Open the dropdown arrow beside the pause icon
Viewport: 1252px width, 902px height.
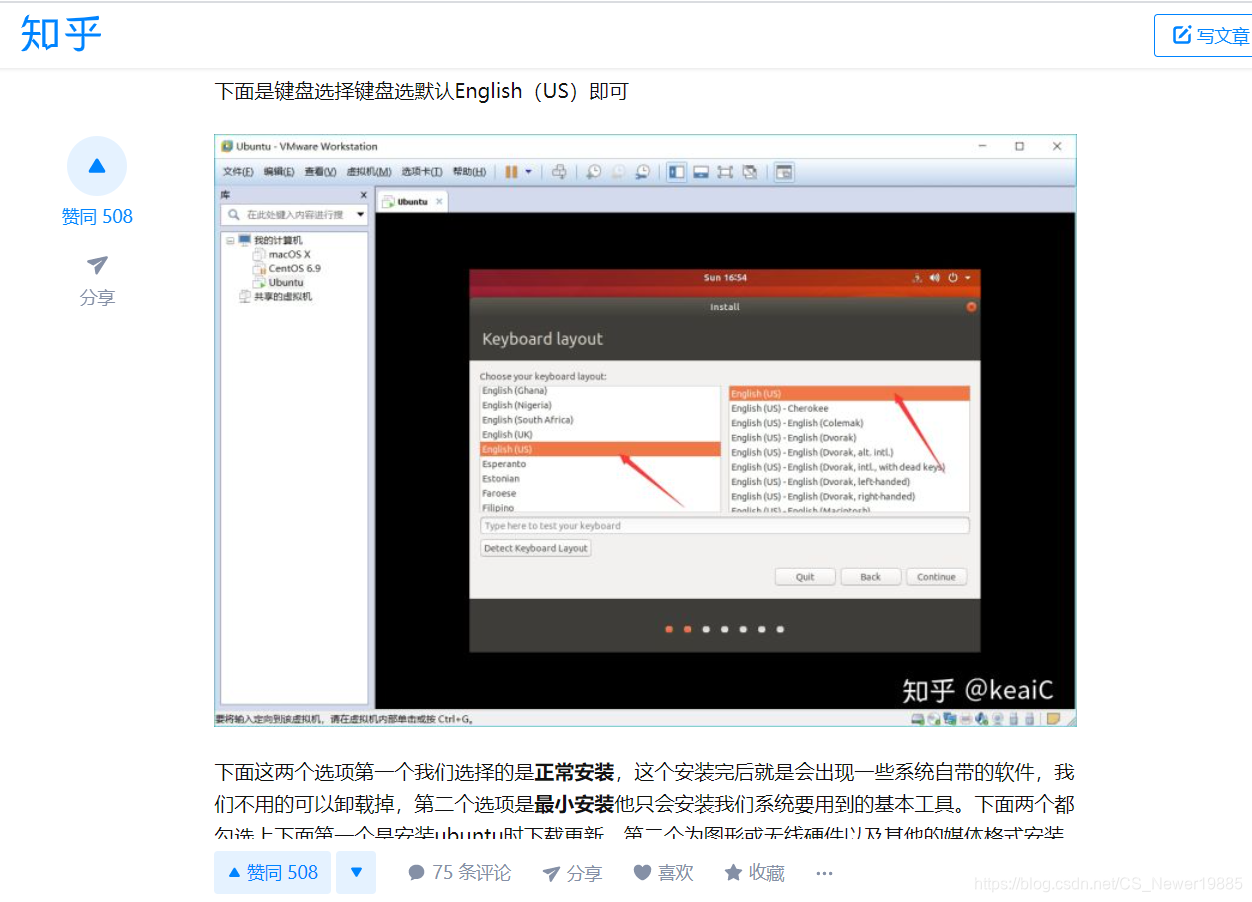click(x=529, y=172)
